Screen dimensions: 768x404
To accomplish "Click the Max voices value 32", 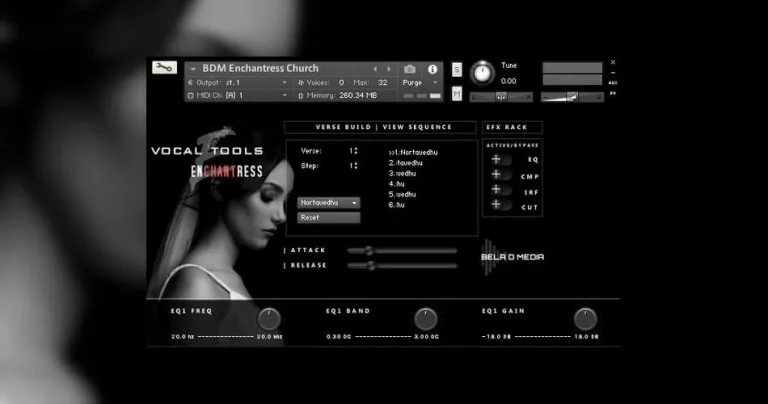I will click(383, 83).
